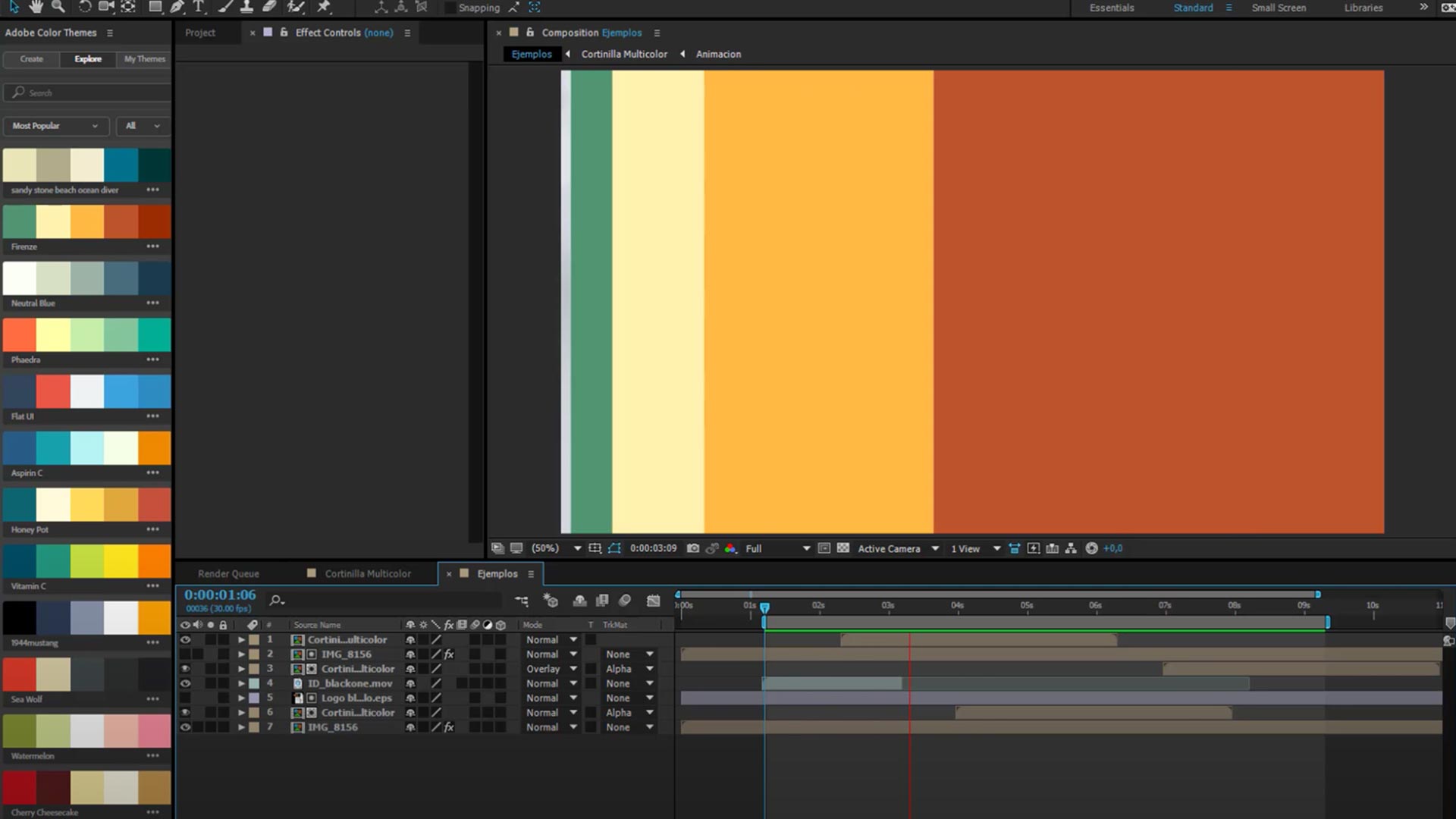Select the Hand tool

(x=36, y=7)
